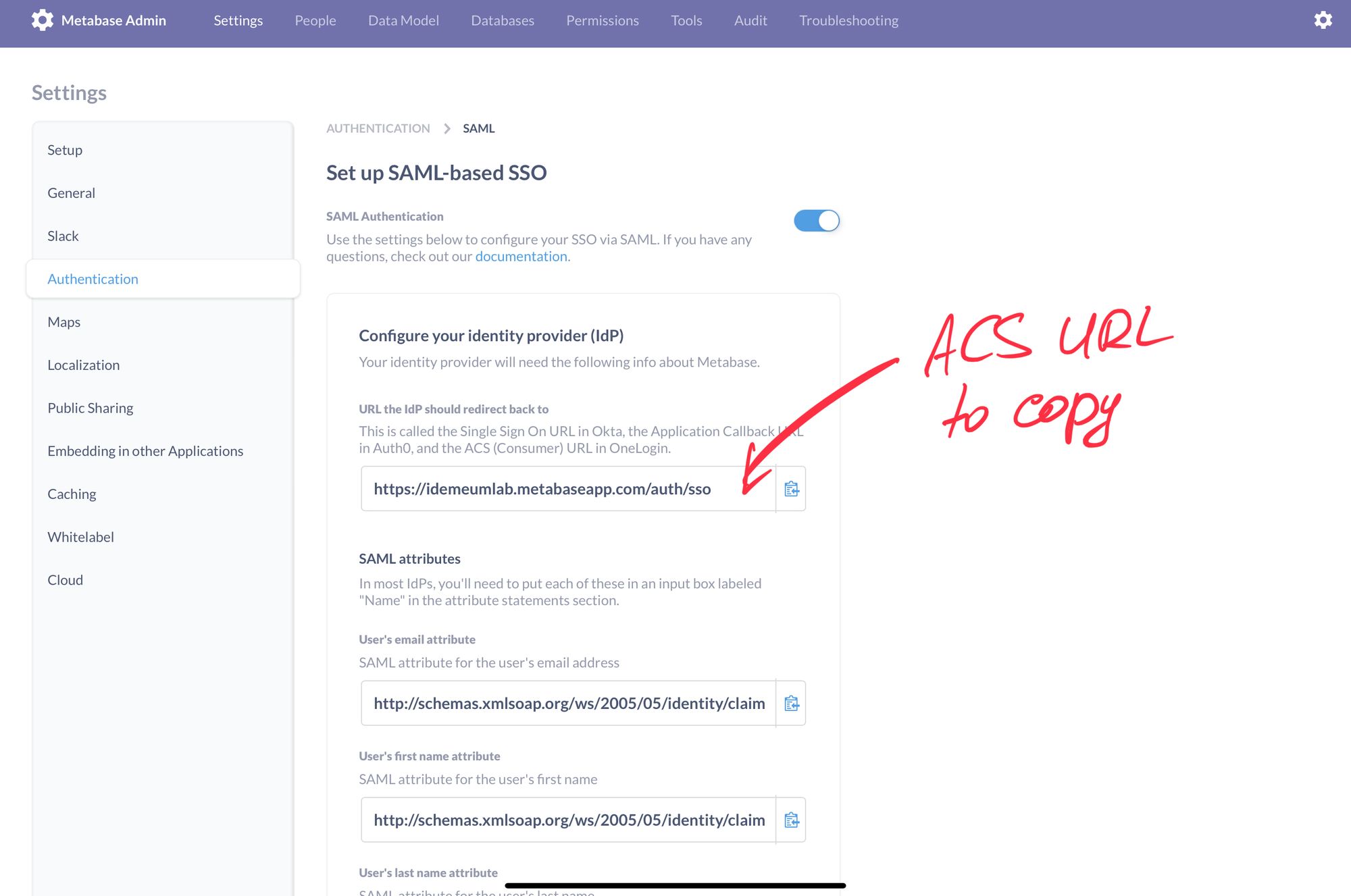Viewport: 1351px width, 896px height.
Task: Go to the People admin tab
Action: tap(315, 20)
